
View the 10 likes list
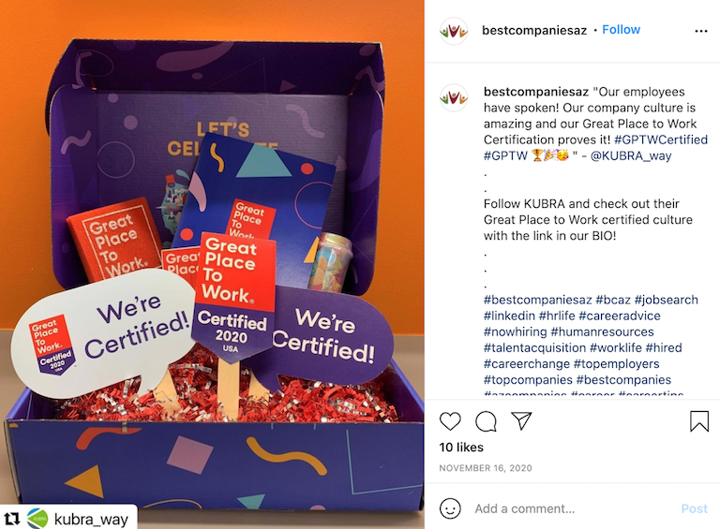point(461,447)
